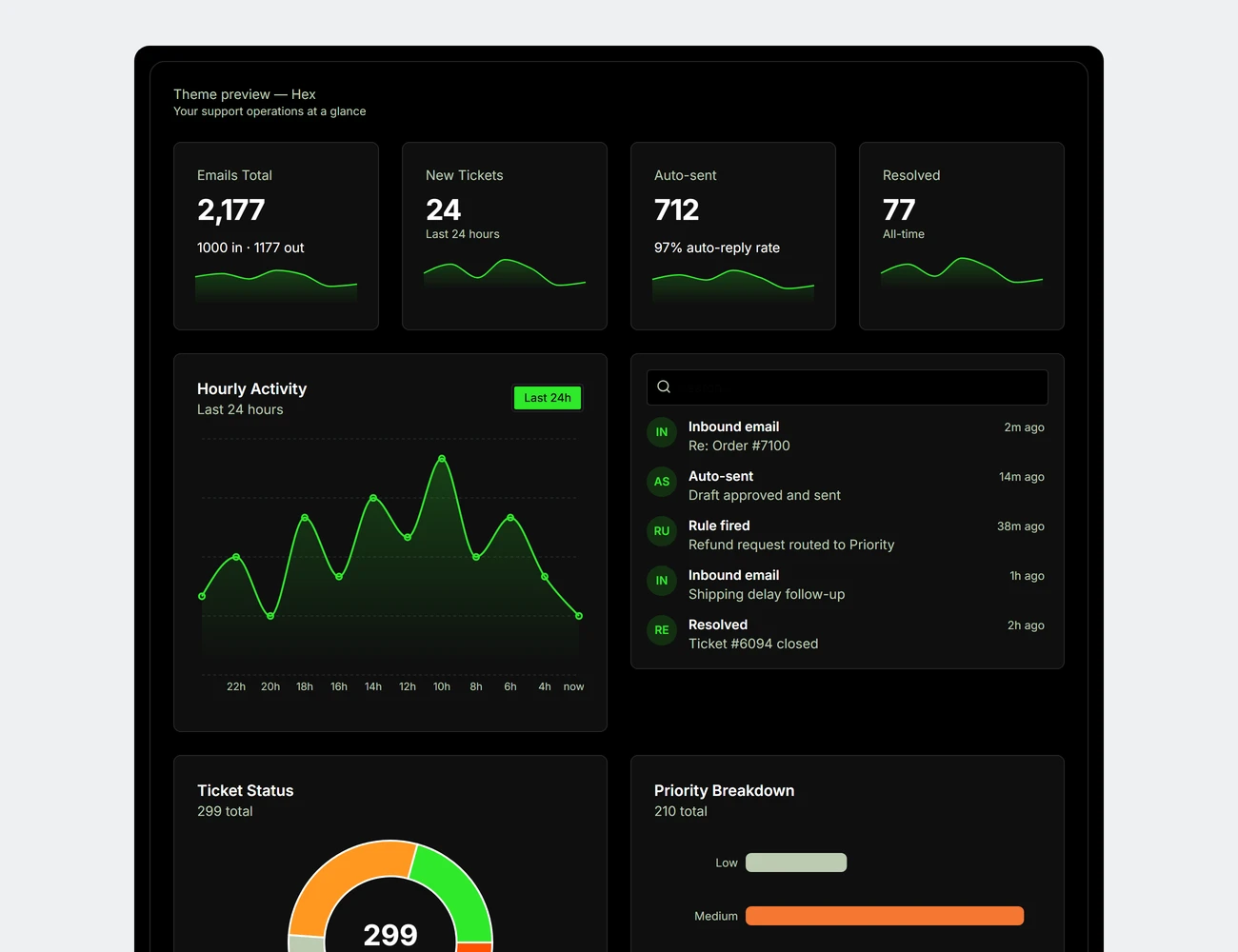The width and height of the screenshot is (1238, 952).
Task: Click the "10h" axis label
Action: 442,686
